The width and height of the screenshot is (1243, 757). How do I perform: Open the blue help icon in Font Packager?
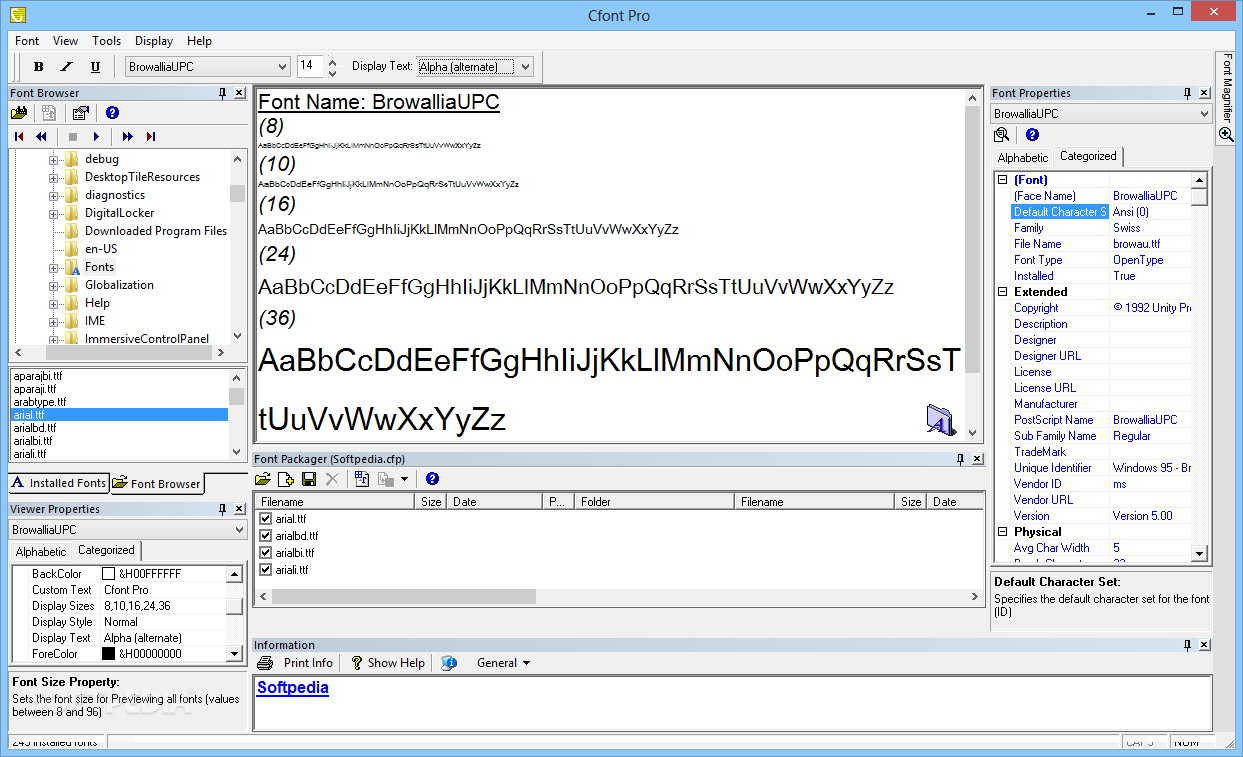click(432, 479)
